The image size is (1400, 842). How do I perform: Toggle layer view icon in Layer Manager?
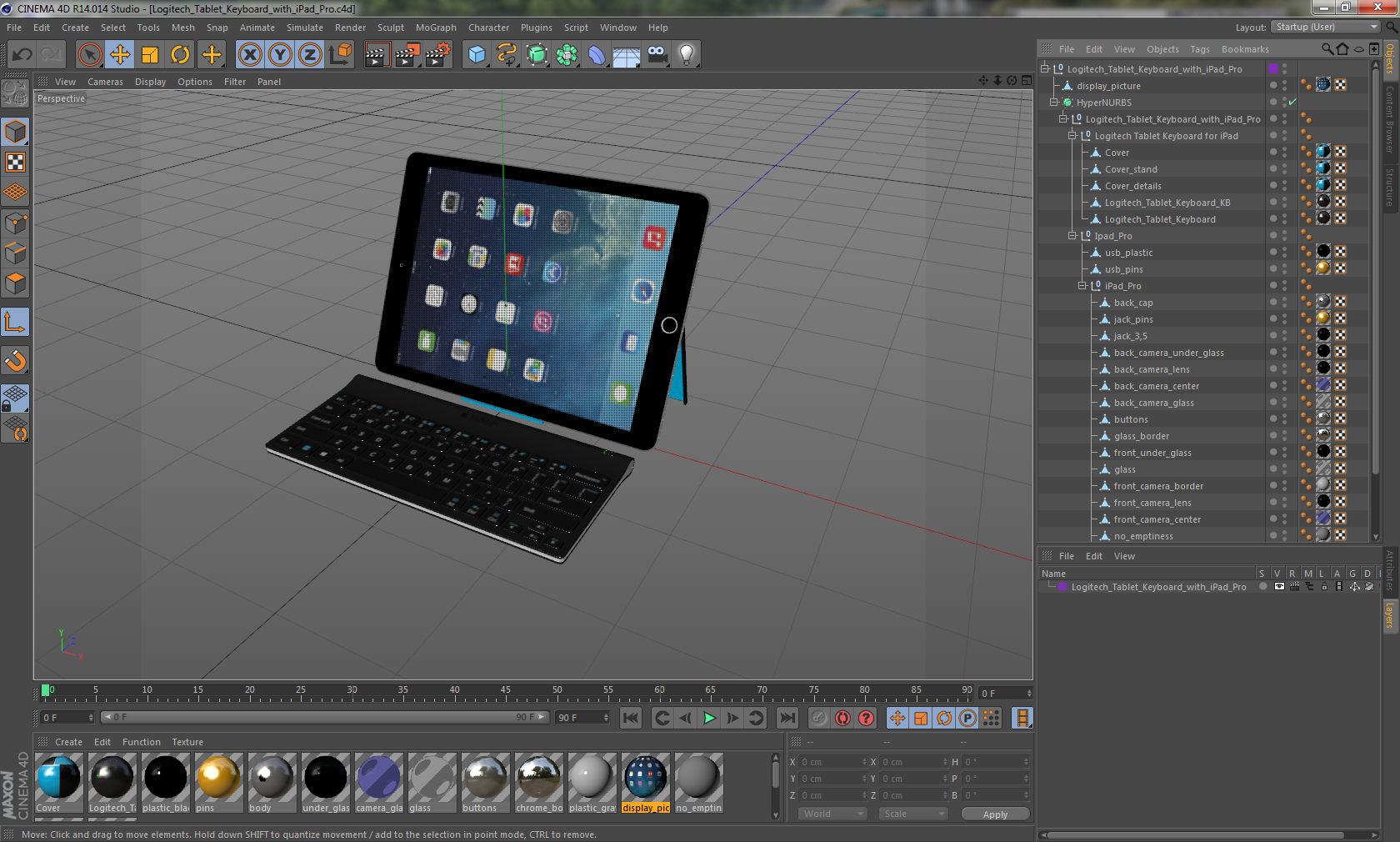coord(1279,587)
